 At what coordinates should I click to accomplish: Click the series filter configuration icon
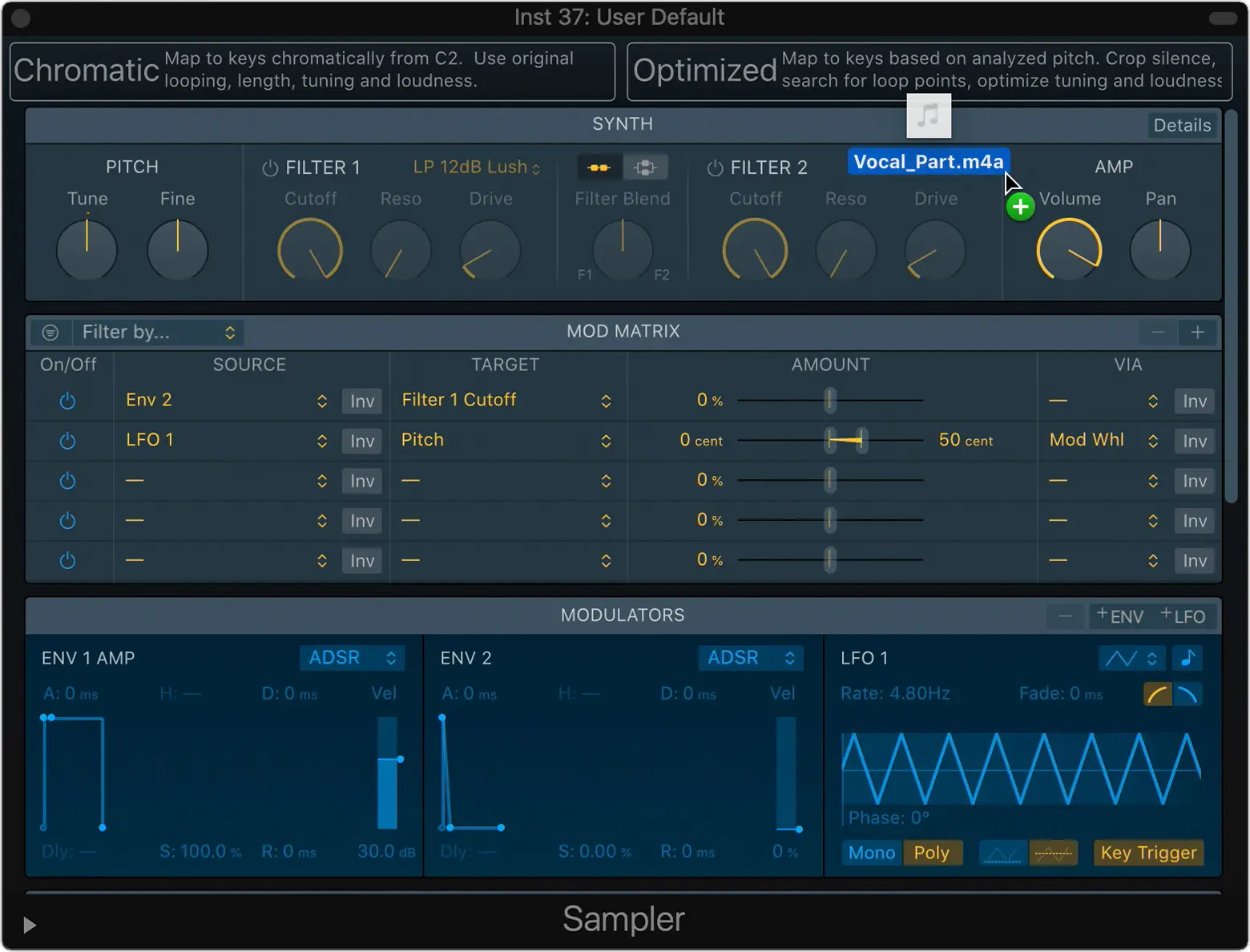coord(599,167)
